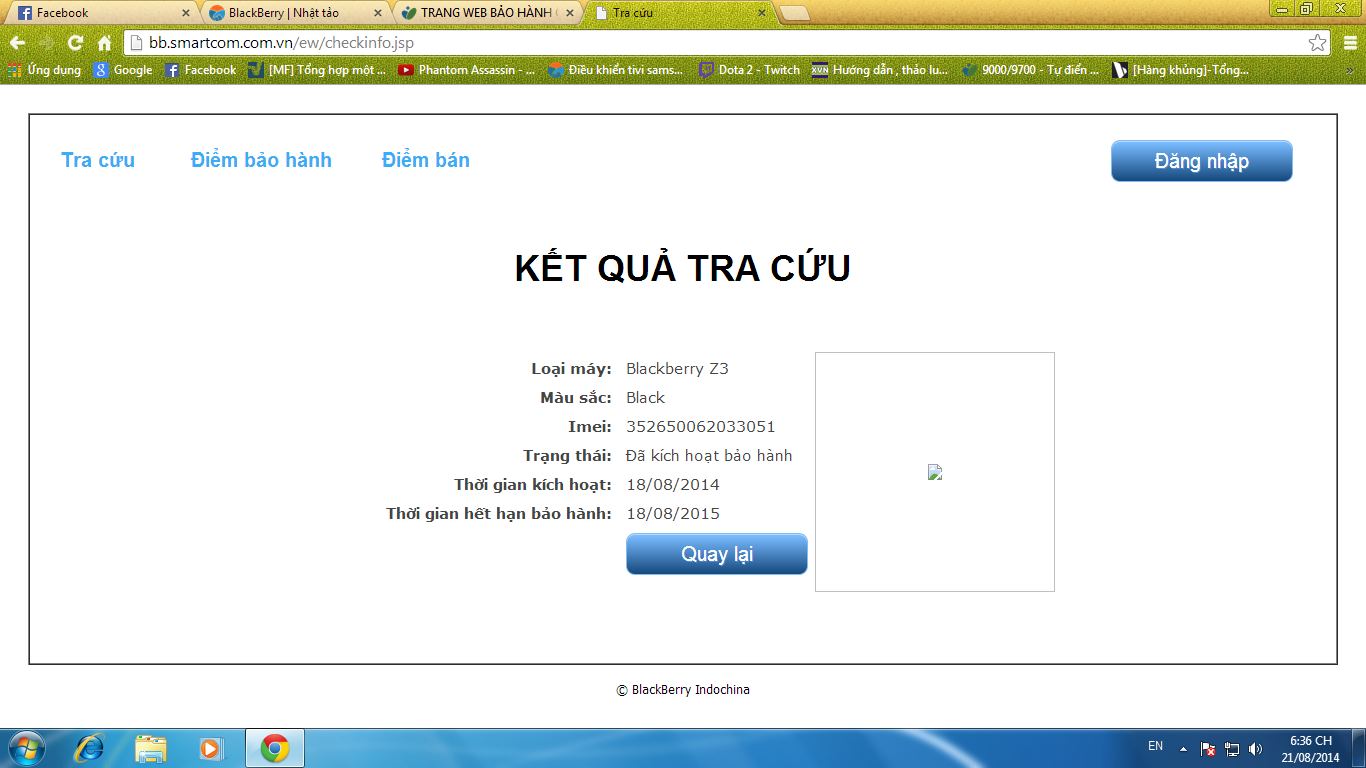Open the Điểm bảo hành link

click(x=261, y=160)
